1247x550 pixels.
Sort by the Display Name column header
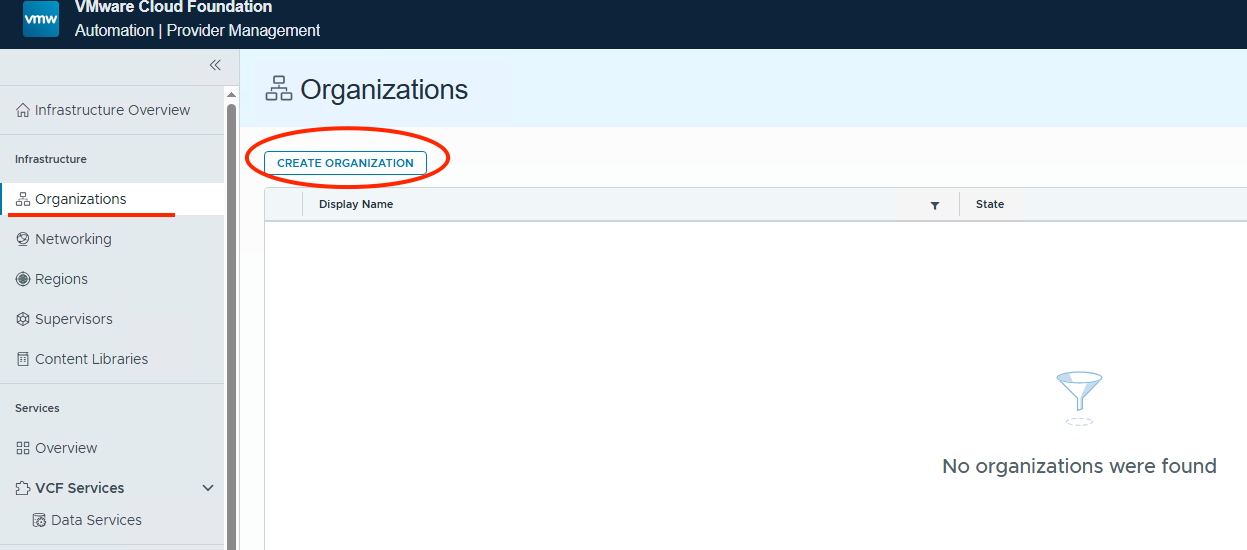pos(356,204)
